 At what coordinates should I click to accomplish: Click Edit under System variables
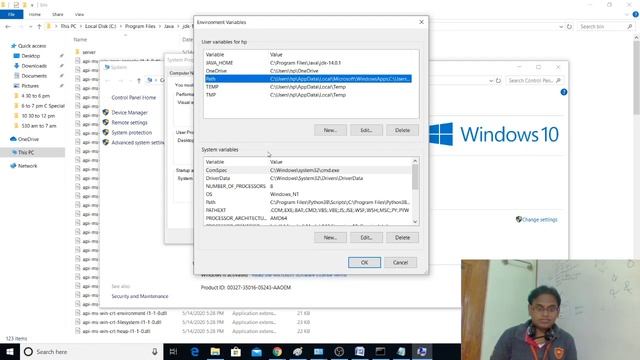pos(366,238)
